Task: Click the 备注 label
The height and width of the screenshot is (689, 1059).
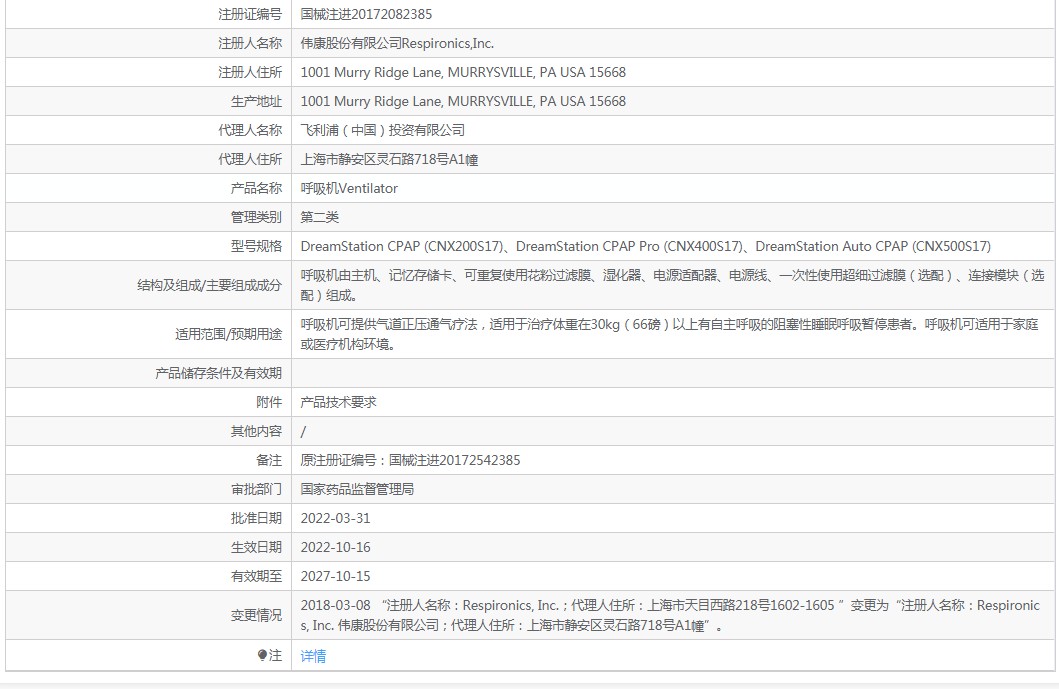Action: [x=269, y=460]
